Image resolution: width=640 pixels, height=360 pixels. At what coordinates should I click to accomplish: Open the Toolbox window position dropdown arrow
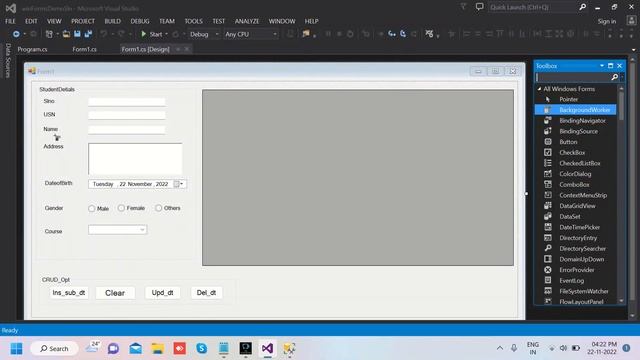coord(602,66)
